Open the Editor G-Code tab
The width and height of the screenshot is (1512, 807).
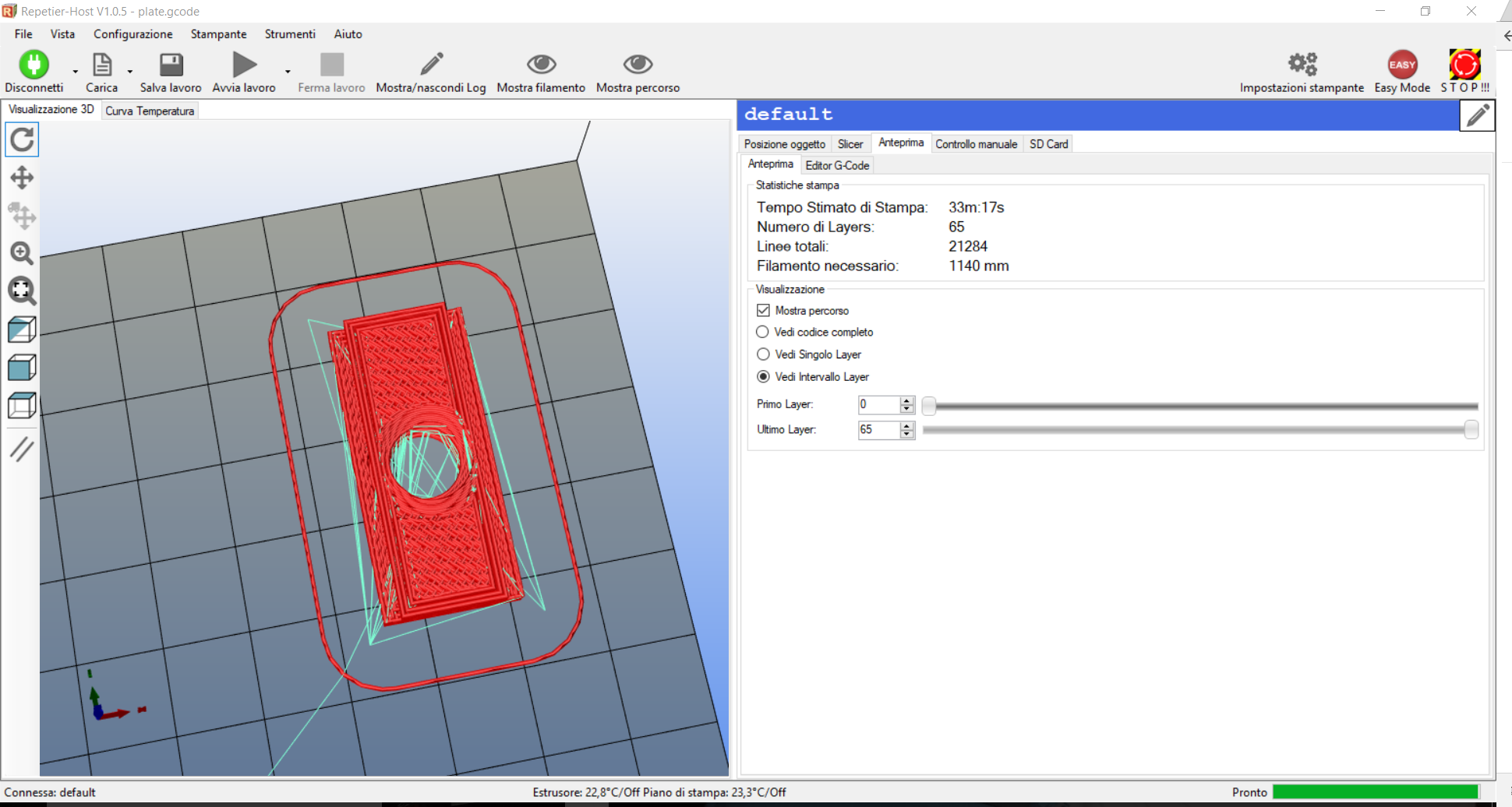coord(837,165)
